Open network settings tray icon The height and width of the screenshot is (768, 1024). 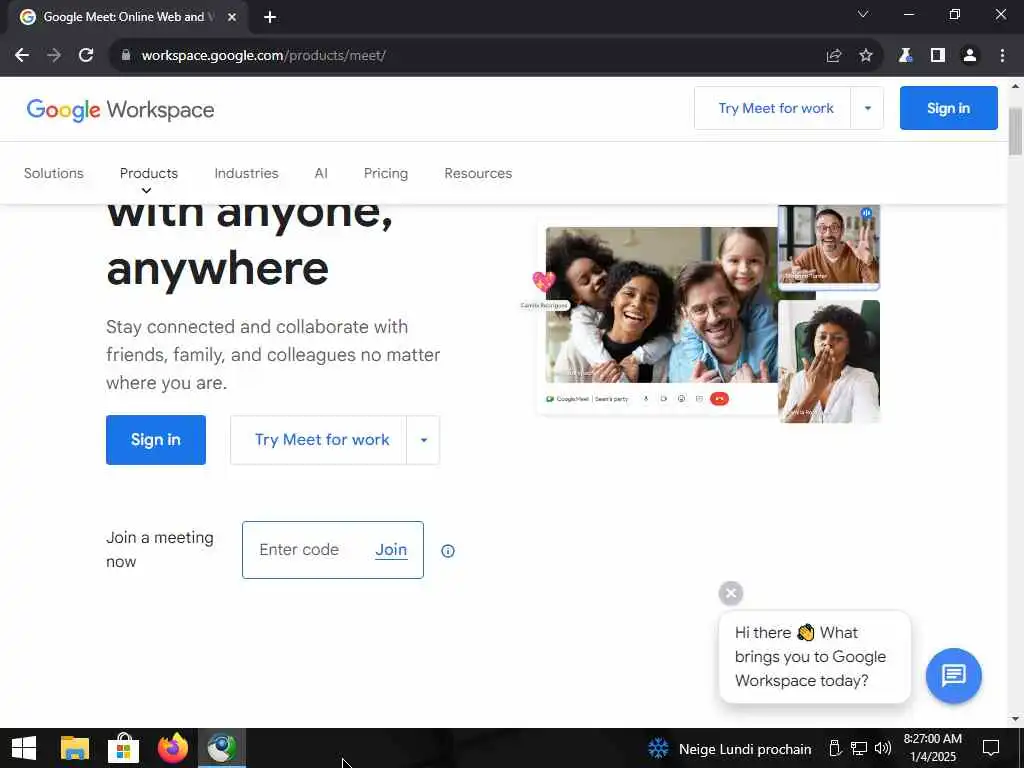[859, 748]
